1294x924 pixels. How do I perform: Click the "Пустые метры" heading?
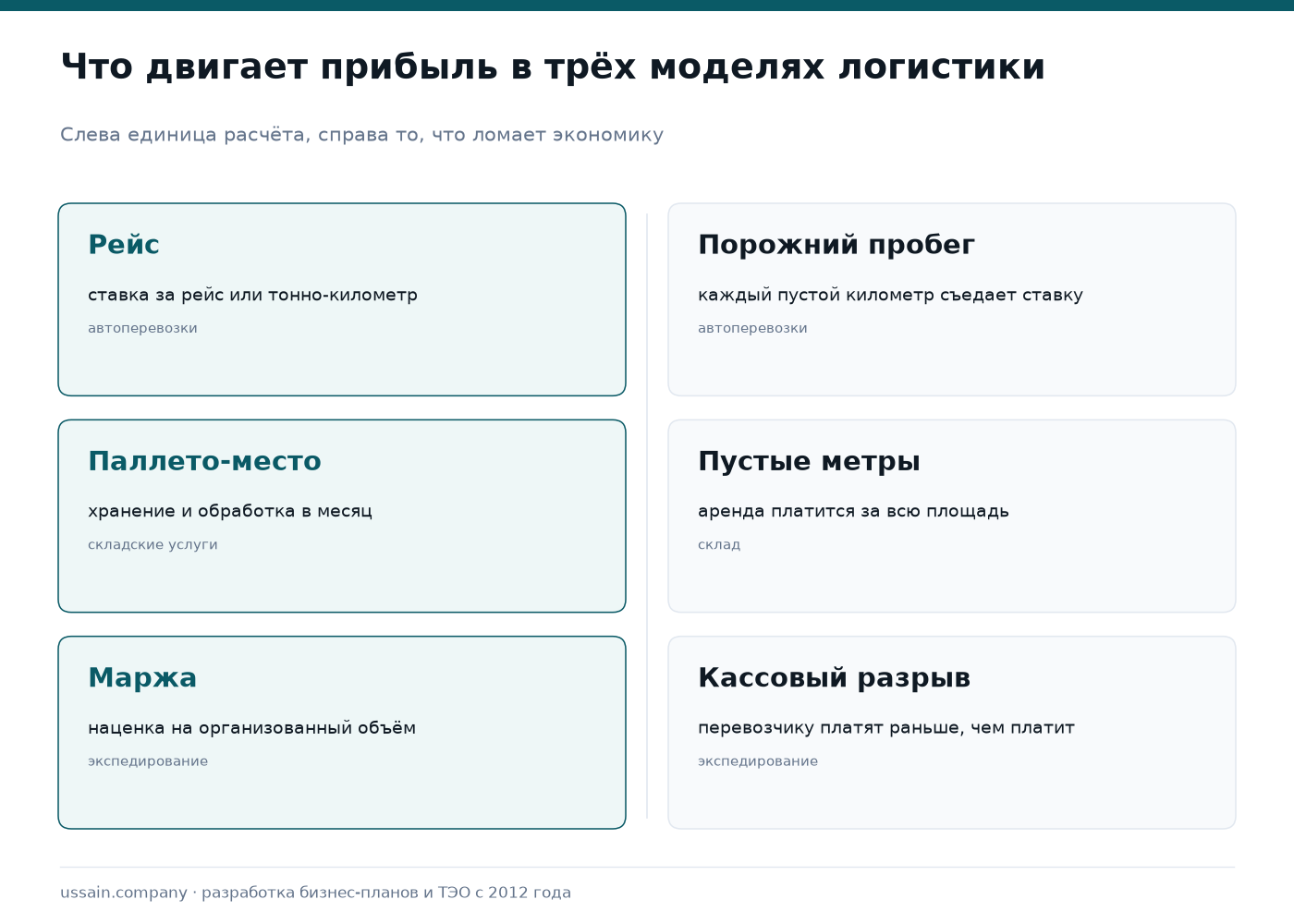click(809, 461)
